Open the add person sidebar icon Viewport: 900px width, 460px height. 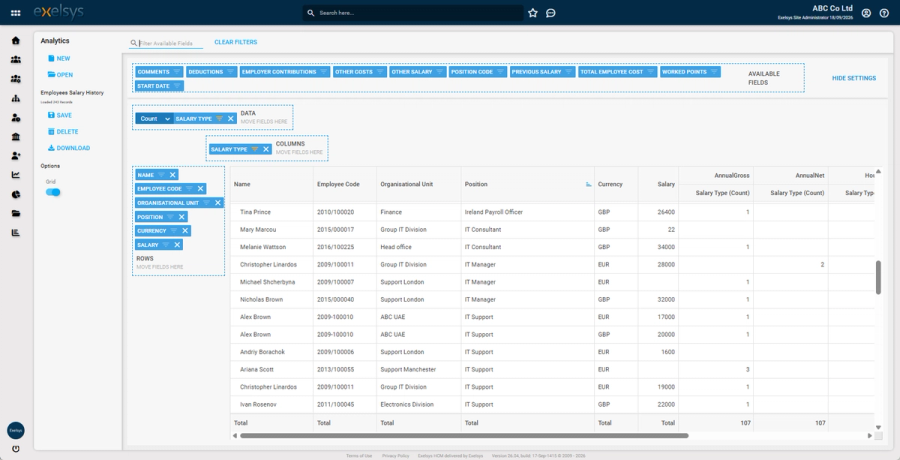(15, 156)
